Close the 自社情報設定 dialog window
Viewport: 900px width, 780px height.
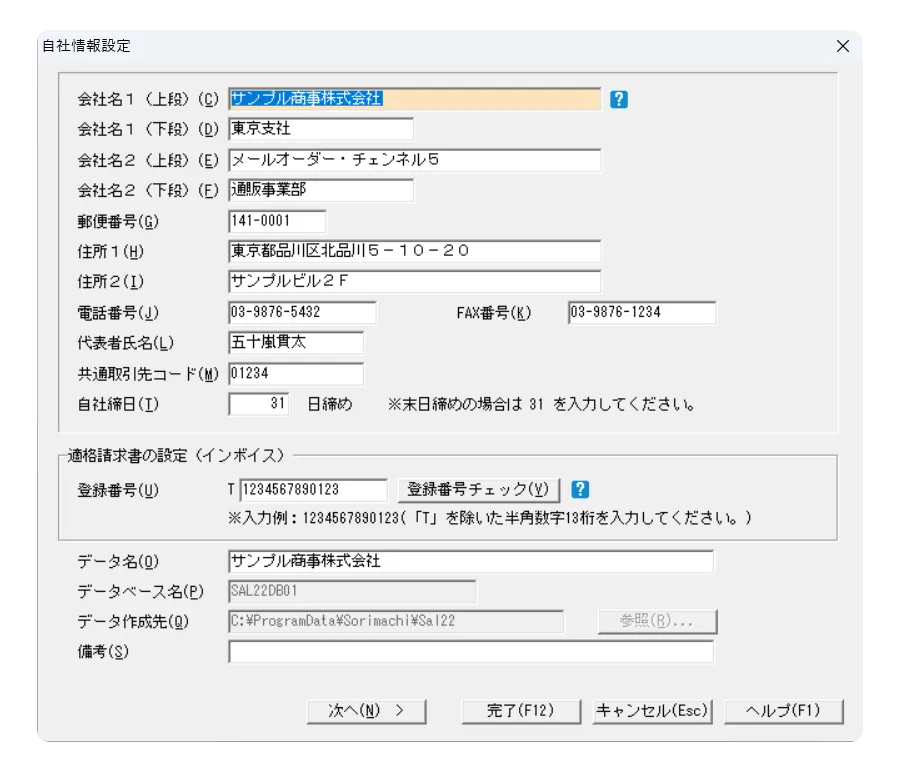(842, 46)
